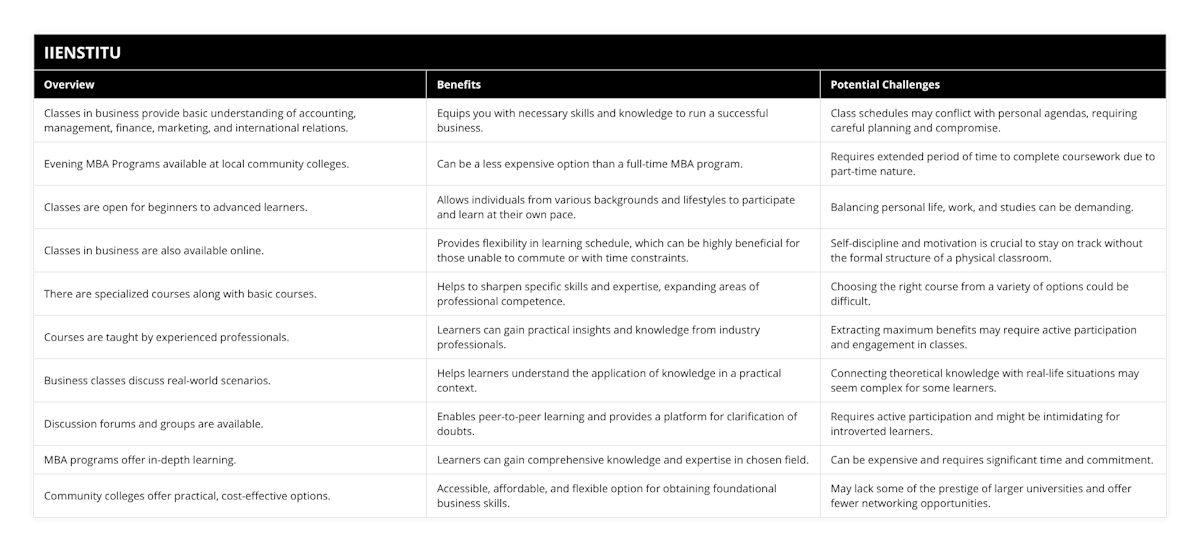The width and height of the screenshot is (1200, 551).
Task: Click the discussion forums and groups cell
Action: coord(230,424)
